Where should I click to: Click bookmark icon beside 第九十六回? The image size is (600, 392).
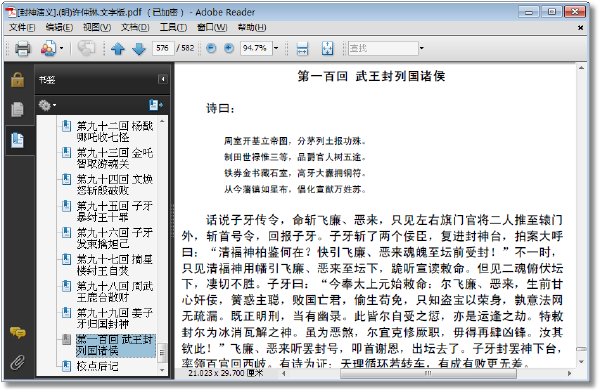point(67,233)
